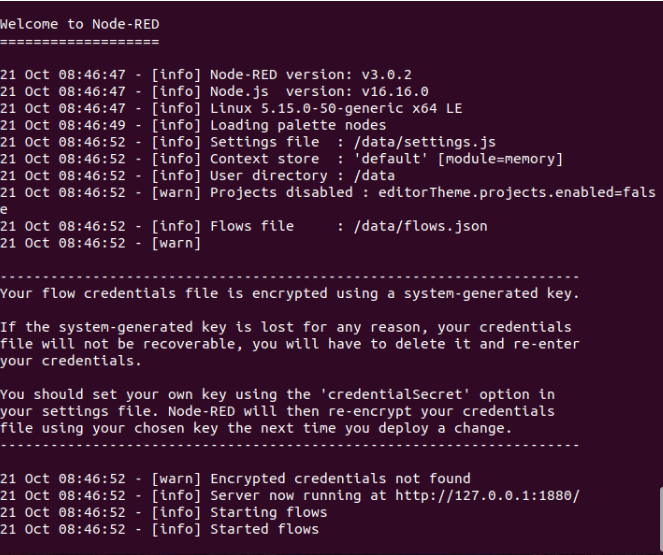This screenshot has width=663, height=555.
Task: Click the Node-RED version v3.0.2 text
Action: 311,75
